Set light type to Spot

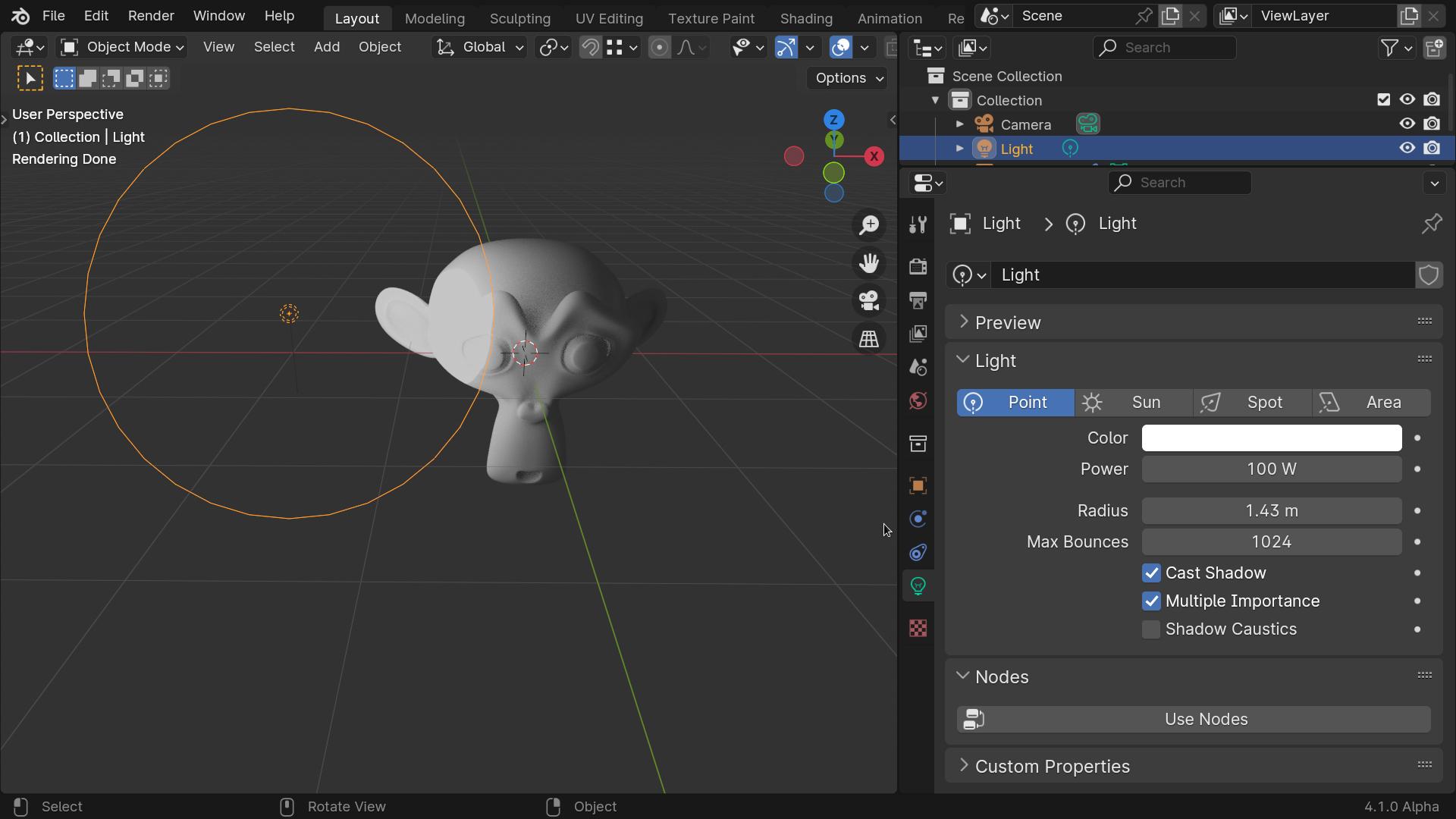point(1253,403)
